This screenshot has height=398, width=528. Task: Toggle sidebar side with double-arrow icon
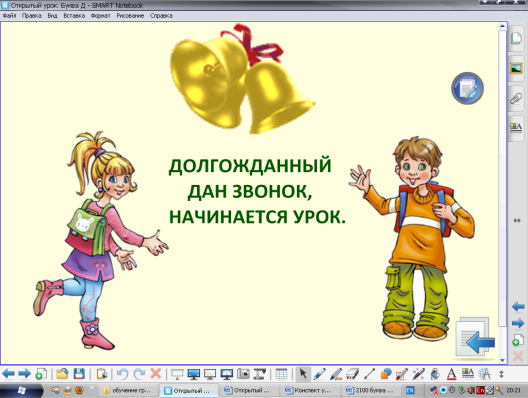517,221
